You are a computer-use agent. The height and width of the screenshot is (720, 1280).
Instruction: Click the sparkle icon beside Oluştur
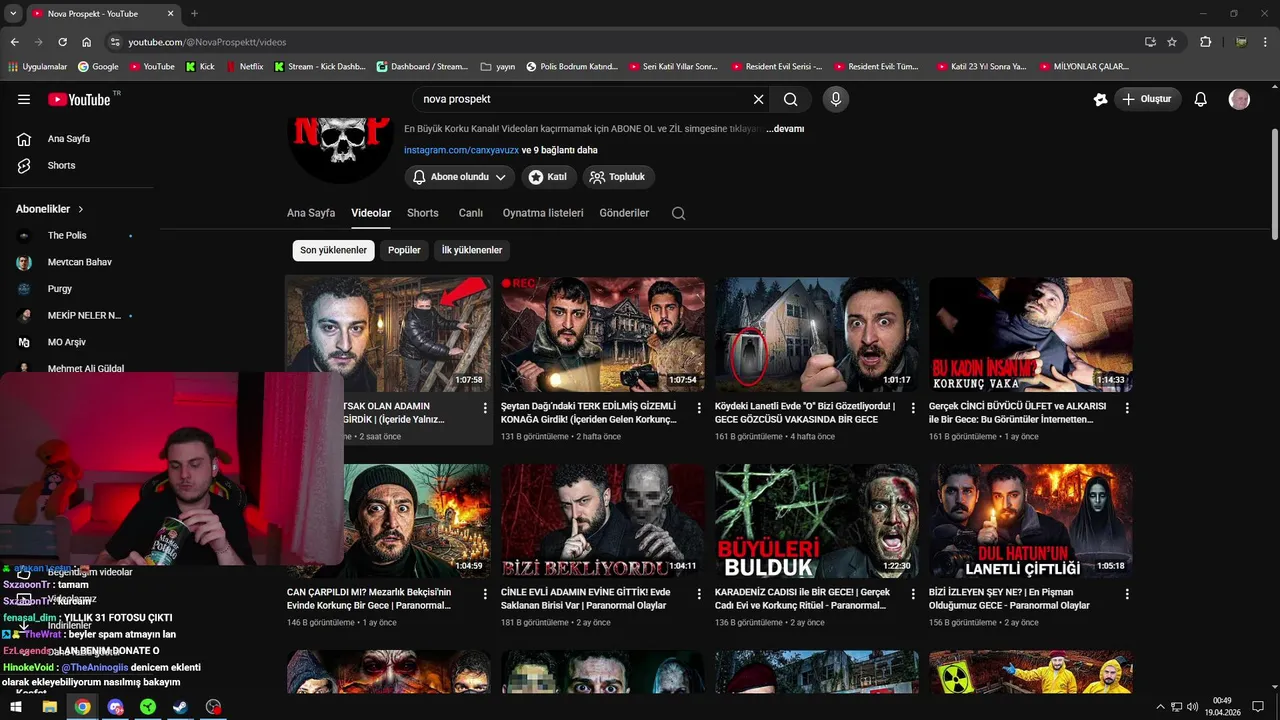point(1100,99)
